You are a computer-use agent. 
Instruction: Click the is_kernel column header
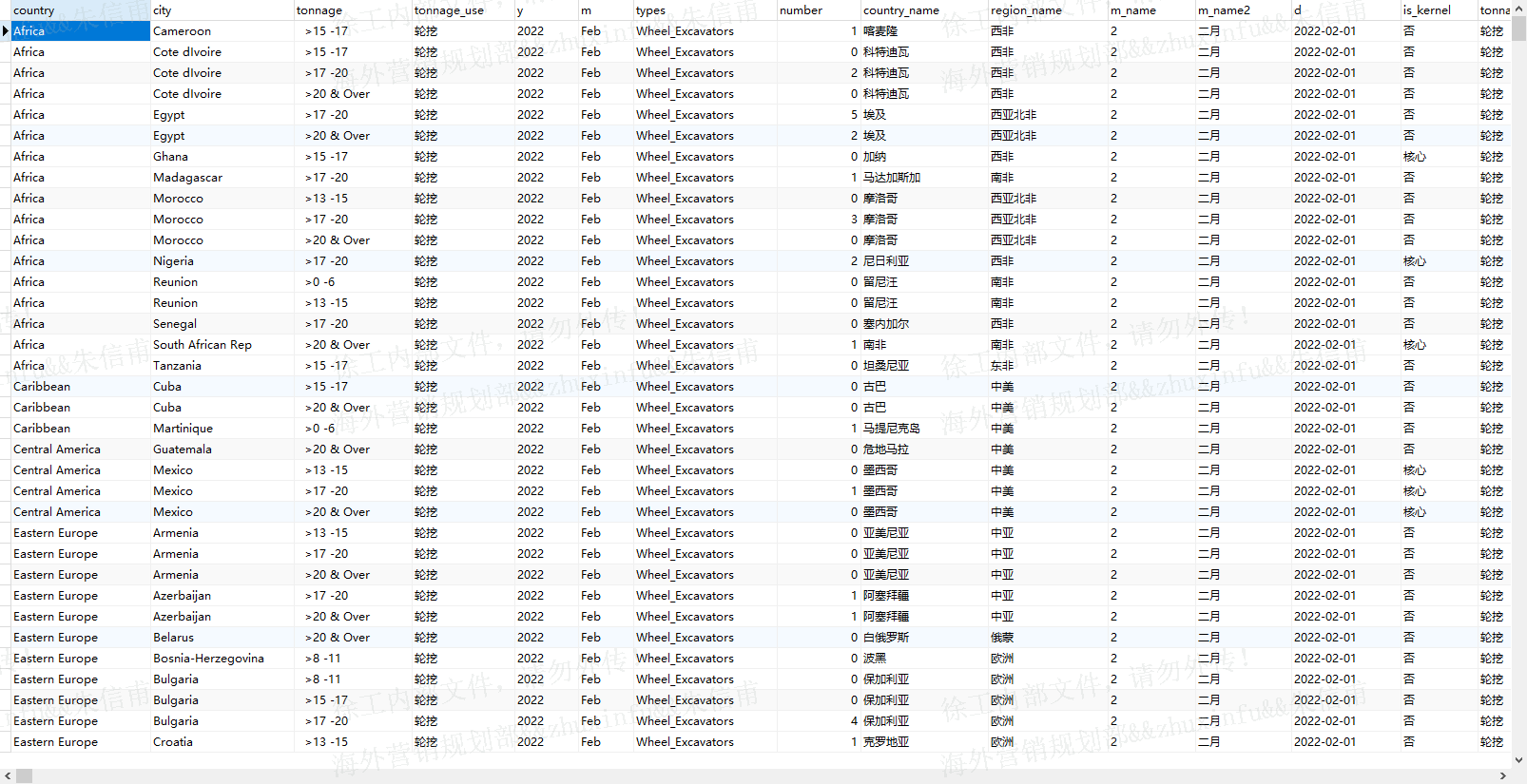1436,10
